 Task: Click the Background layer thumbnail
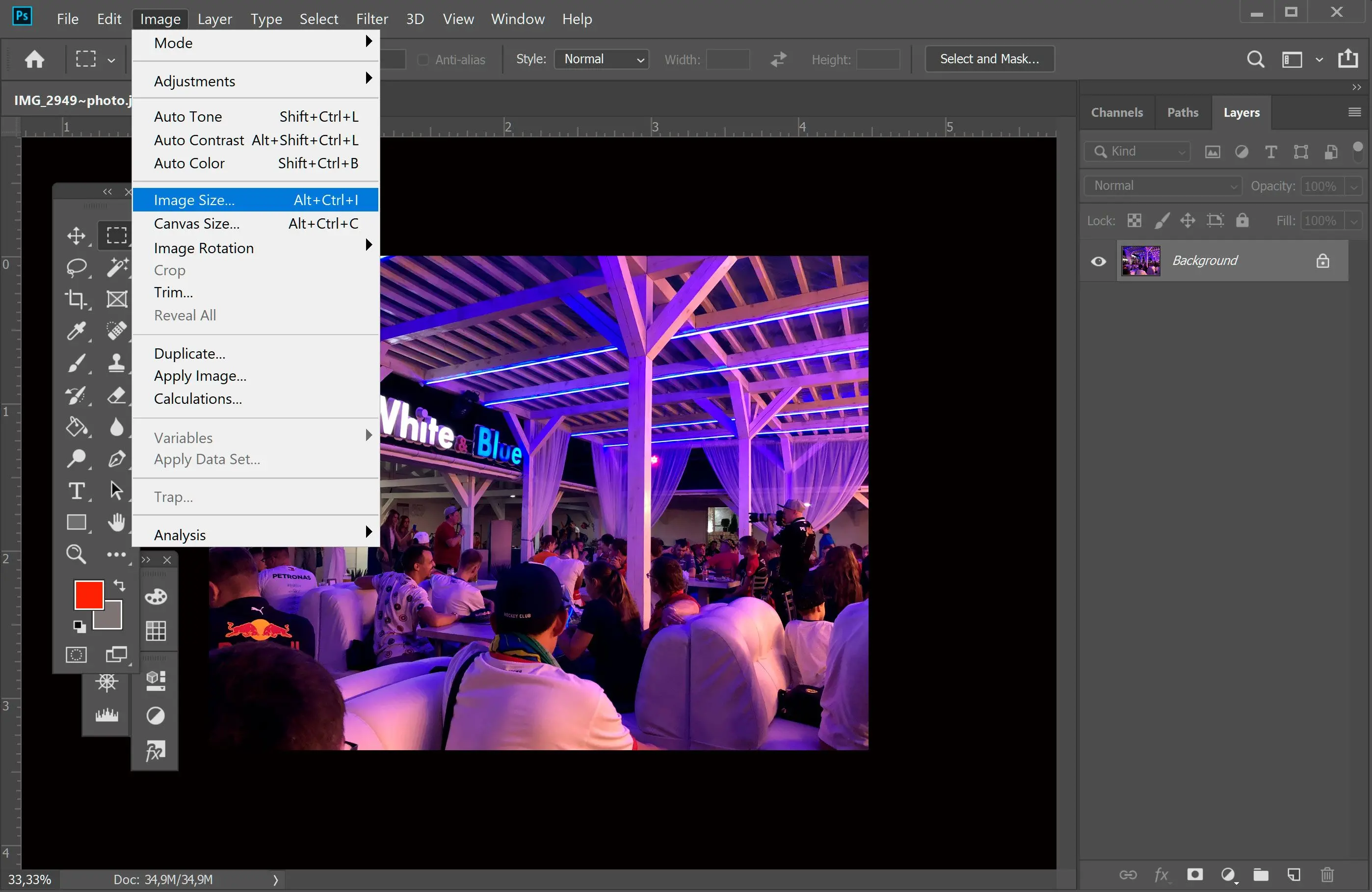(1140, 260)
